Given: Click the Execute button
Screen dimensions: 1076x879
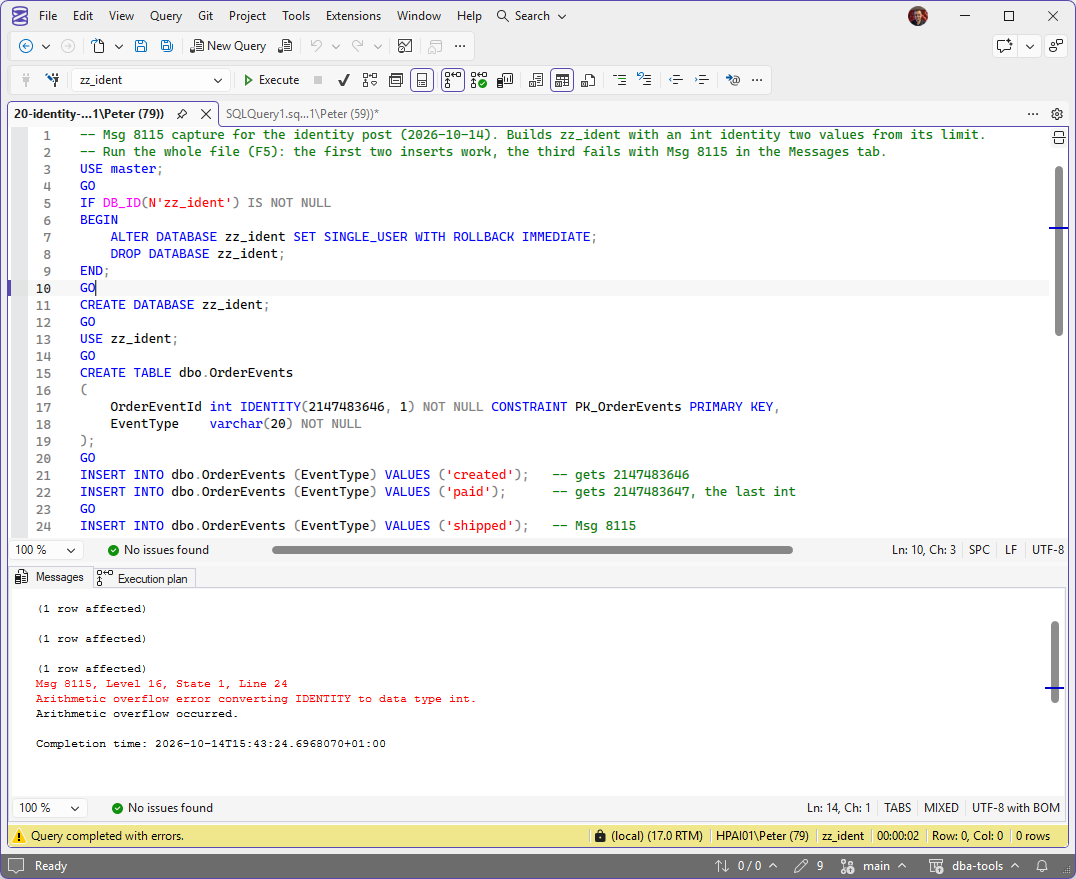Looking at the screenshot, I should coord(272,80).
